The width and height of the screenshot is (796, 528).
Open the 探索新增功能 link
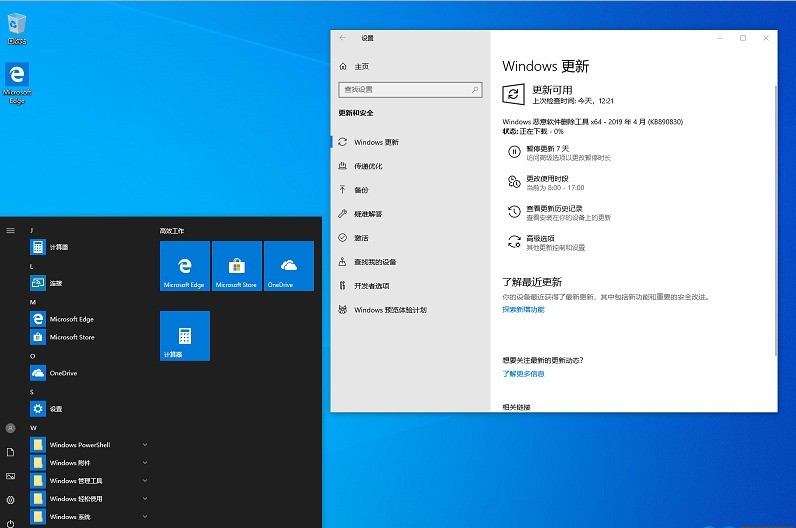pyautogui.click(x=523, y=309)
